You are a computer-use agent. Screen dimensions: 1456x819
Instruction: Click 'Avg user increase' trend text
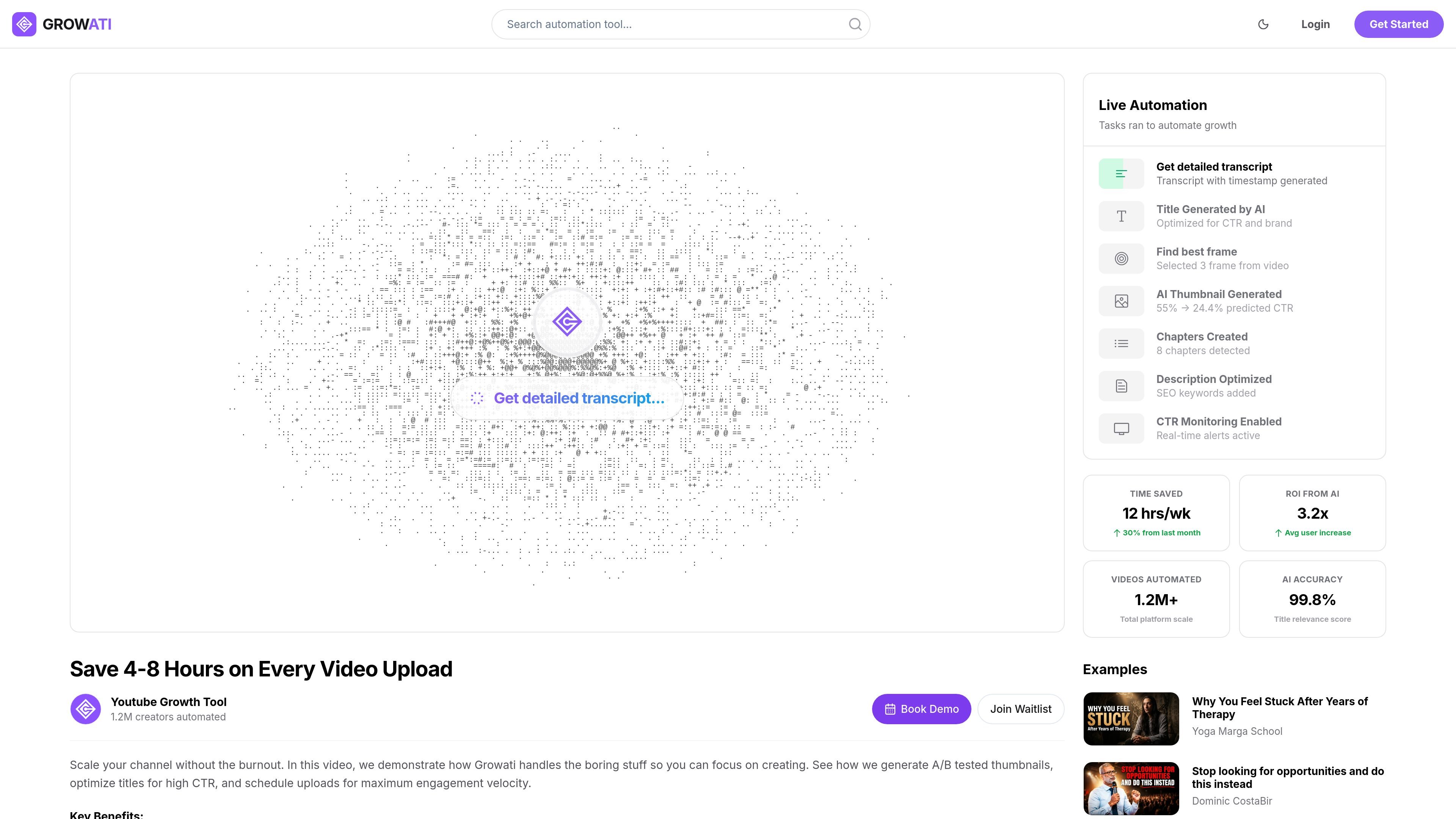click(x=1318, y=533)
